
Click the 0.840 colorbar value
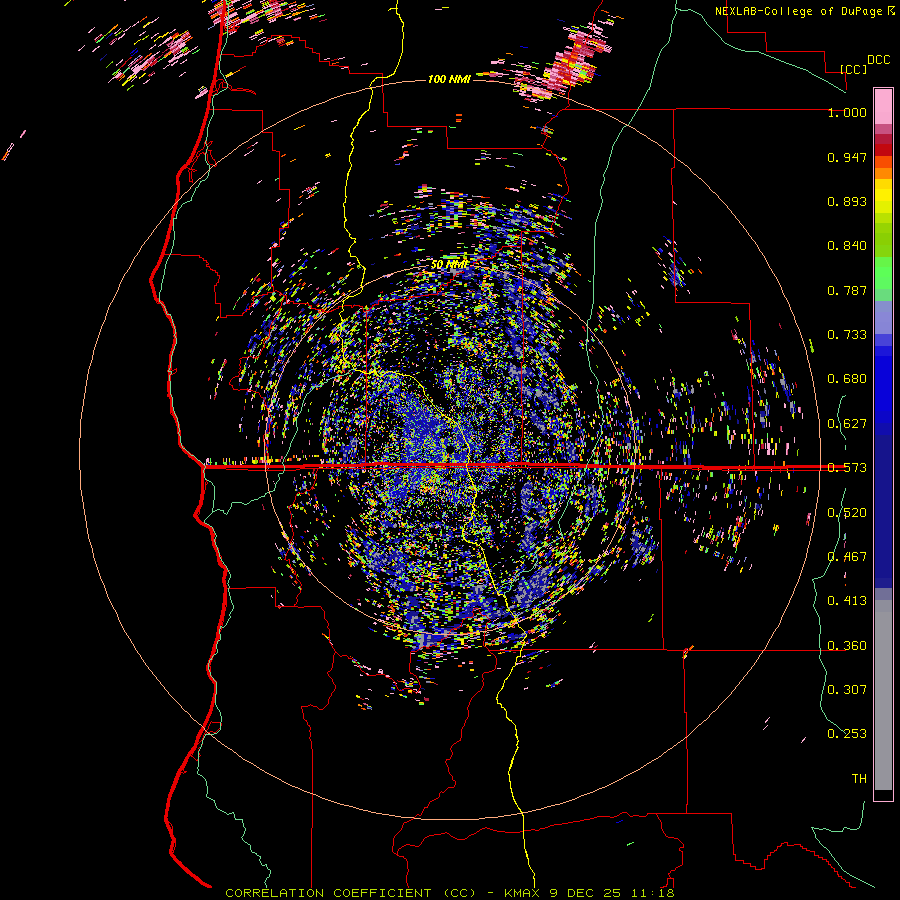[x=847, y=246]
